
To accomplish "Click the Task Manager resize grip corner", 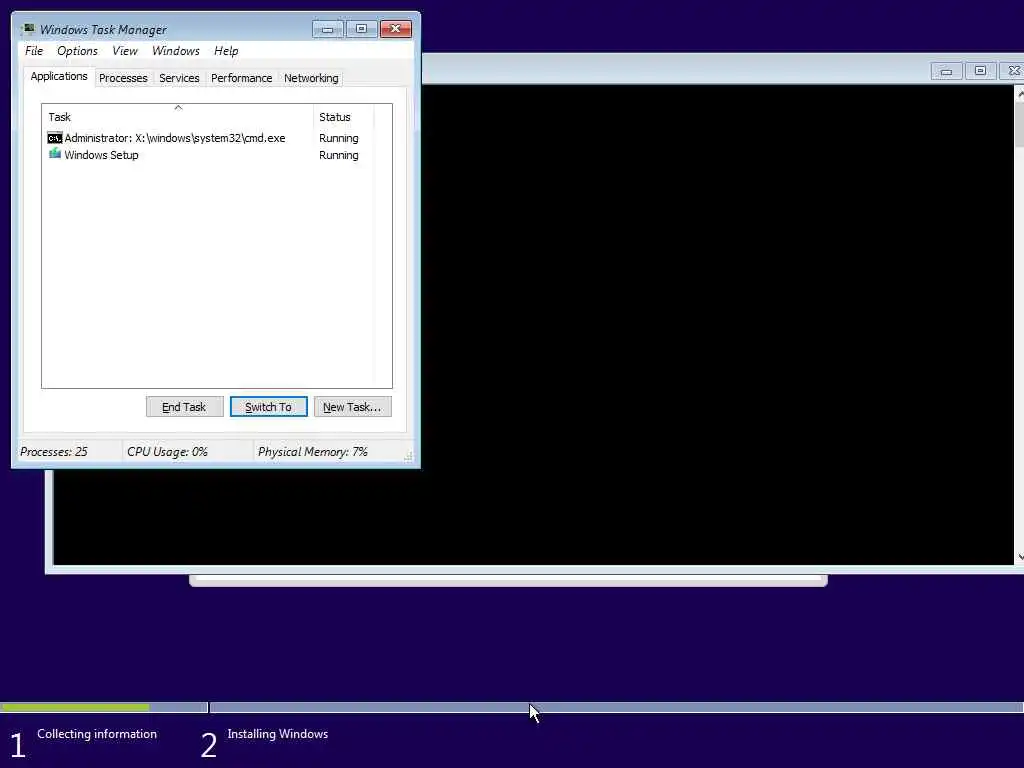I will pos(408,456).
